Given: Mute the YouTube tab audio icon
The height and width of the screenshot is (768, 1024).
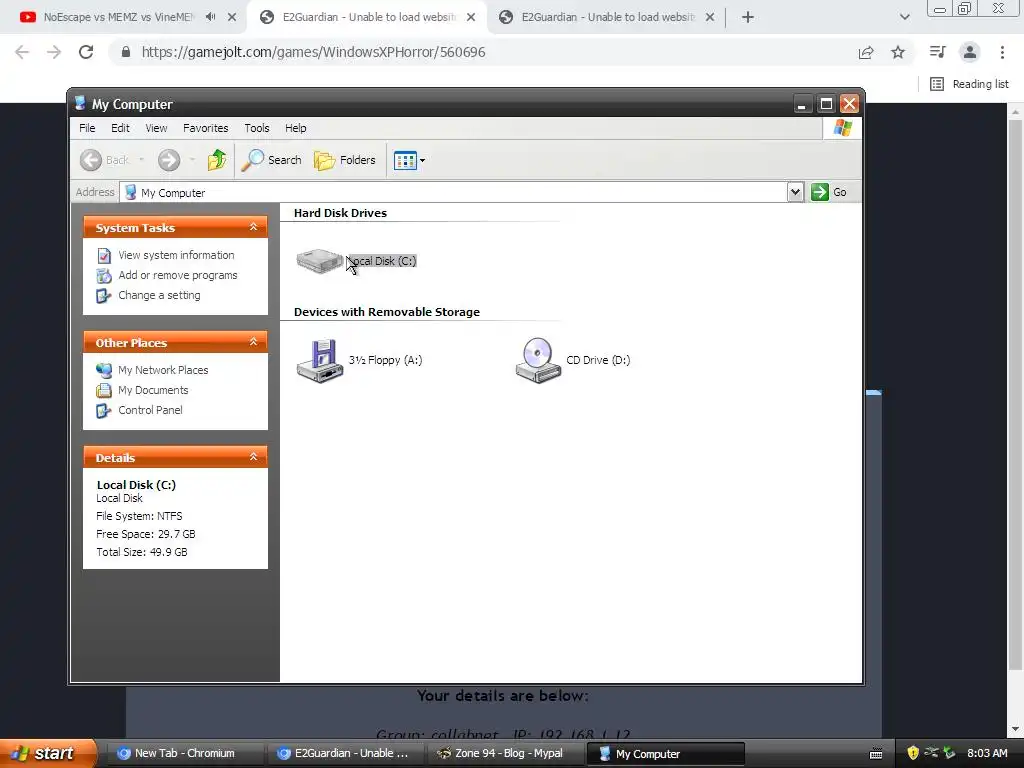Looking at the screenshot, I should click(210, 17).
